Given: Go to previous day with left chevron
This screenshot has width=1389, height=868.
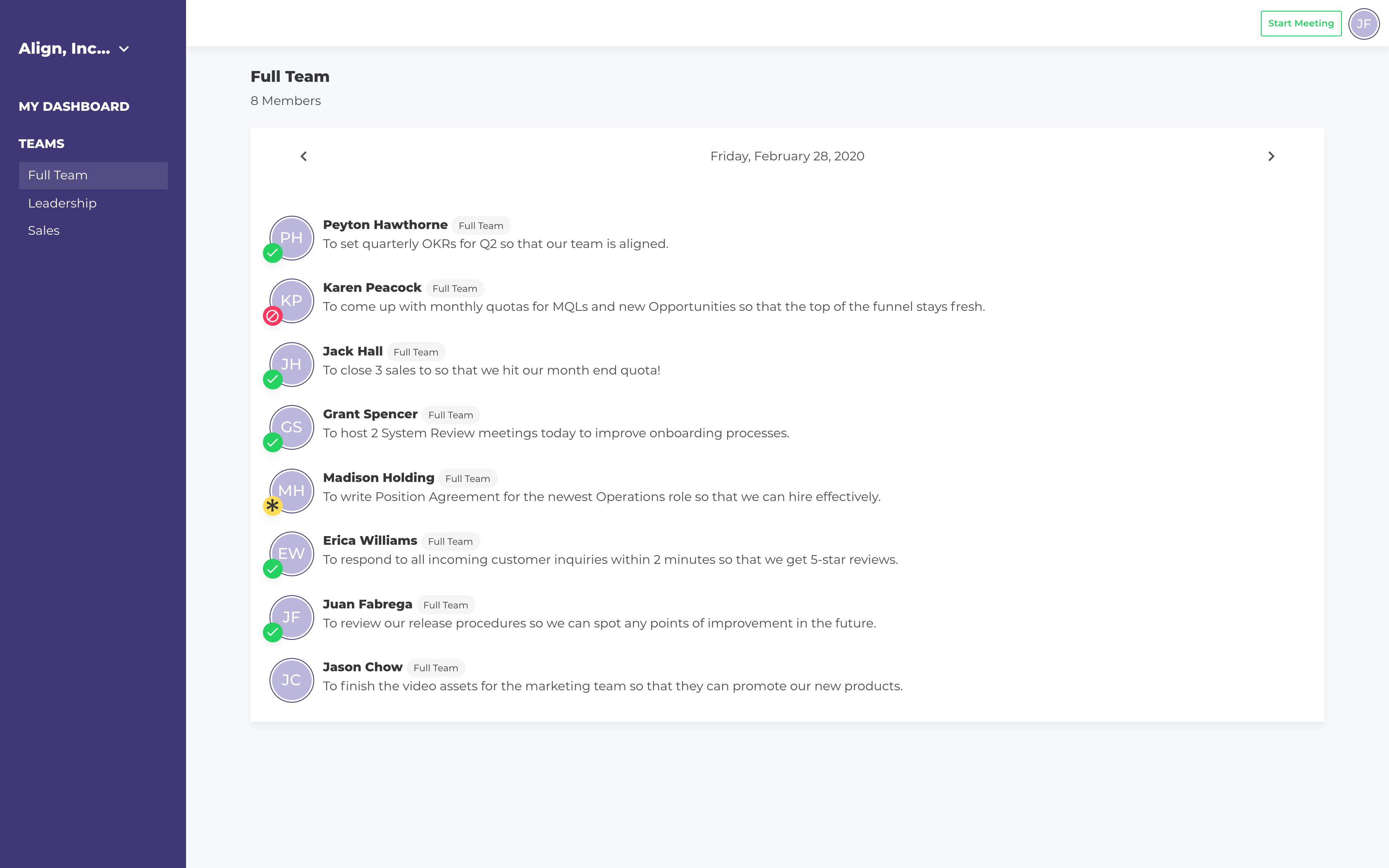Looking at the screenshot, I should click(x=303, y=156).
